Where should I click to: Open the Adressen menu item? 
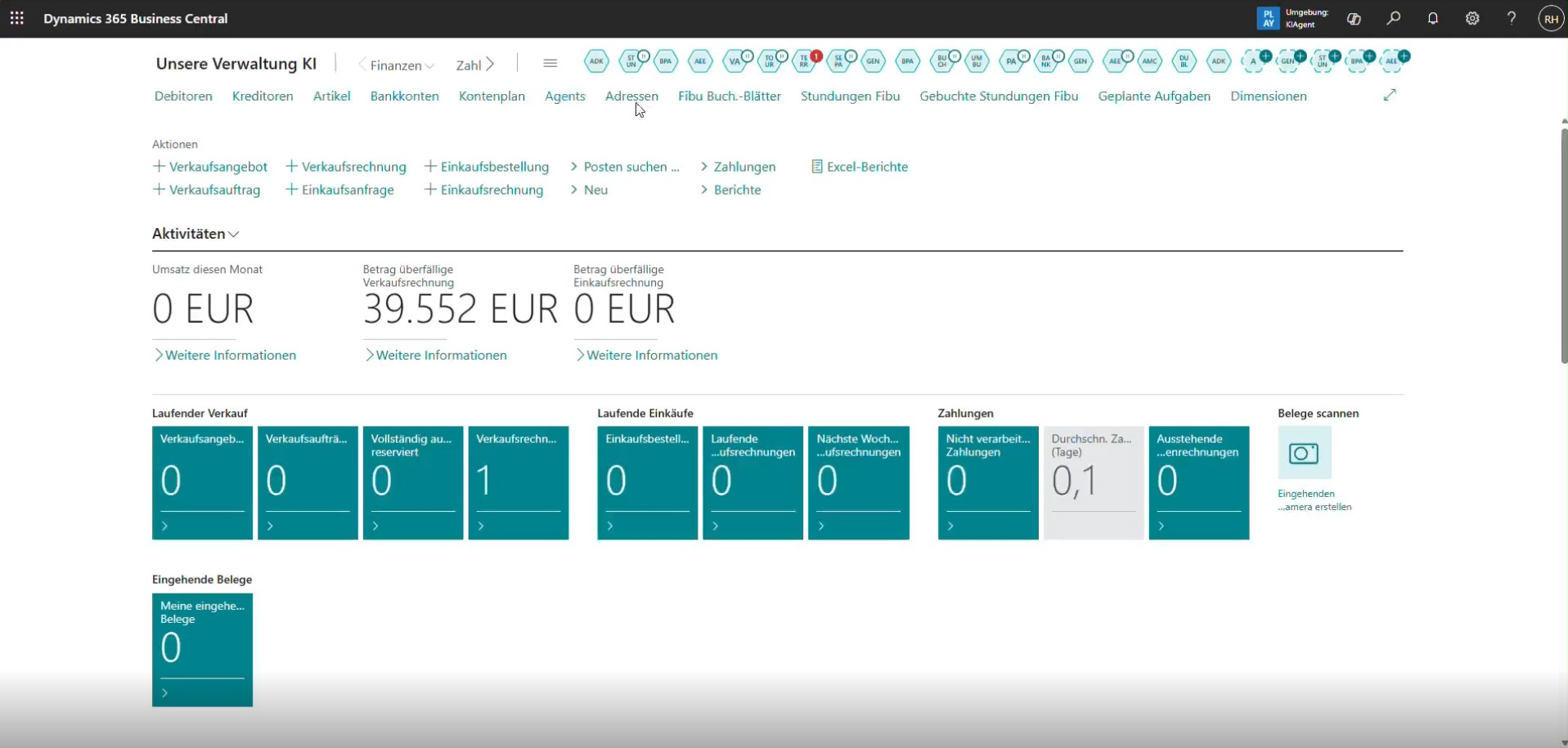point(631,96)
